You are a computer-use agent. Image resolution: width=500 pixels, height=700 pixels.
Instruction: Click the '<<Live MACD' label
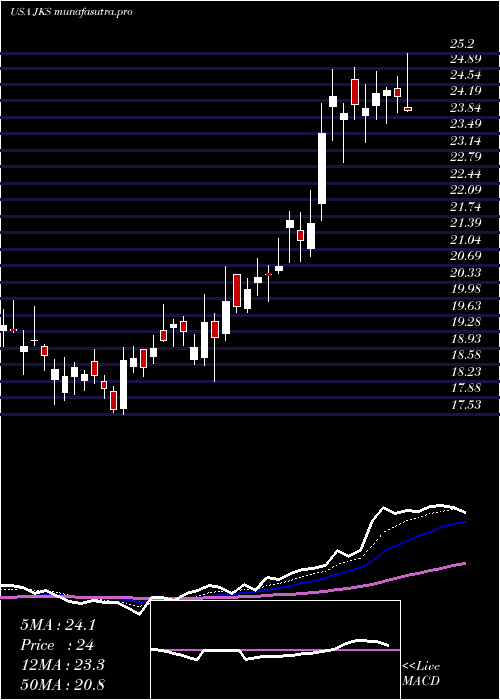click(421, 674)
